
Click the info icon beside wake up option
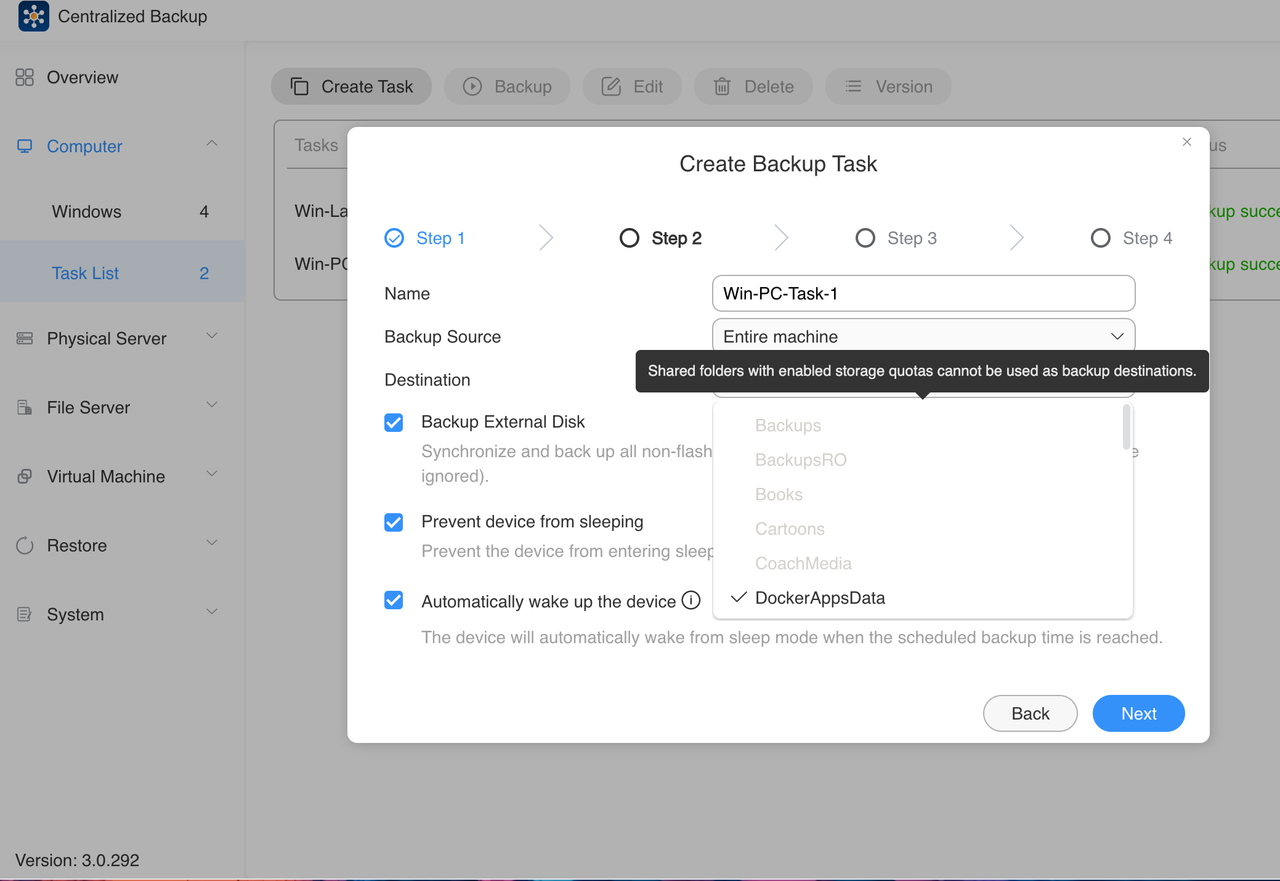click(x=691, y=601)
